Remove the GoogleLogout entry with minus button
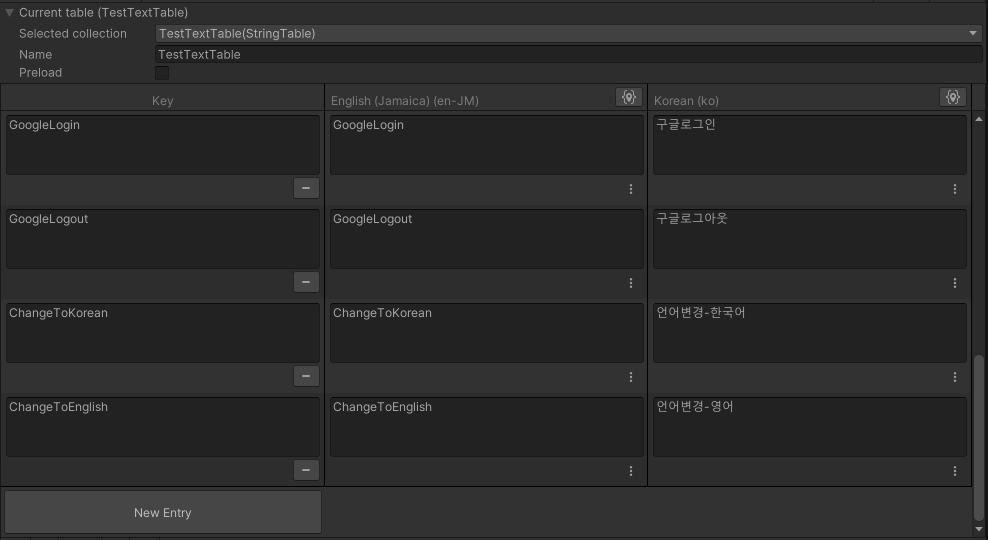Screen dimensions: 988x540 [306, 282]
